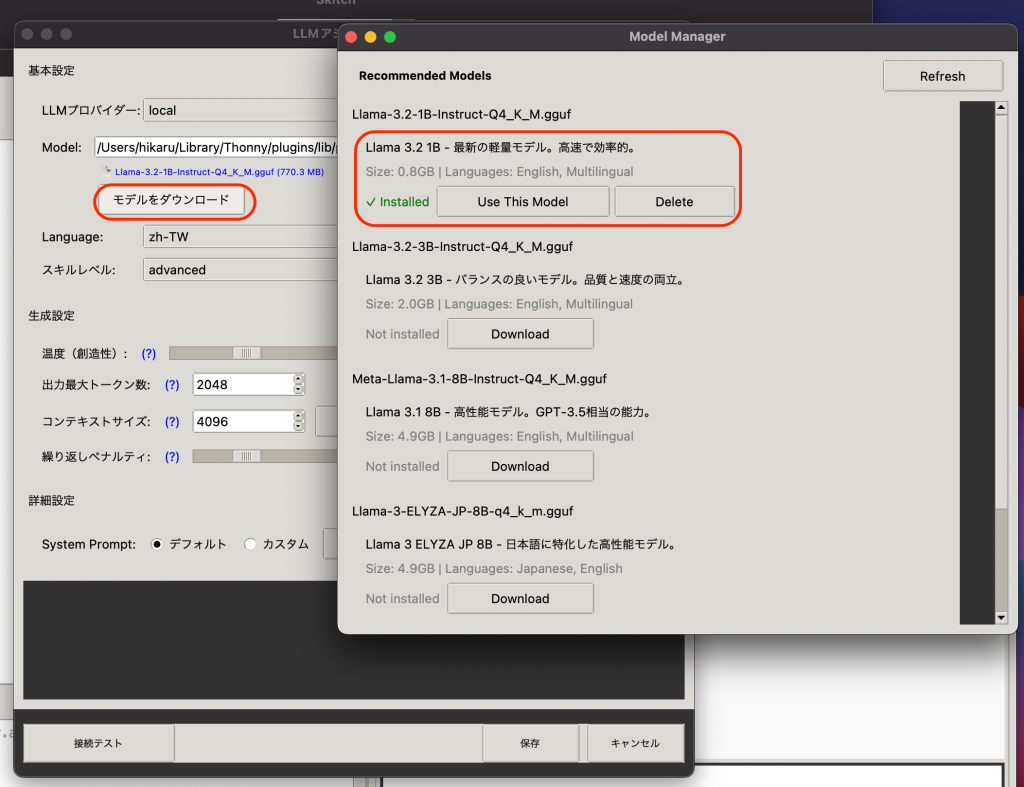This screenshot has width=1024, height=787.
Task: Click the Size: 4.9GB Japanese, English line
Action: 494,568
